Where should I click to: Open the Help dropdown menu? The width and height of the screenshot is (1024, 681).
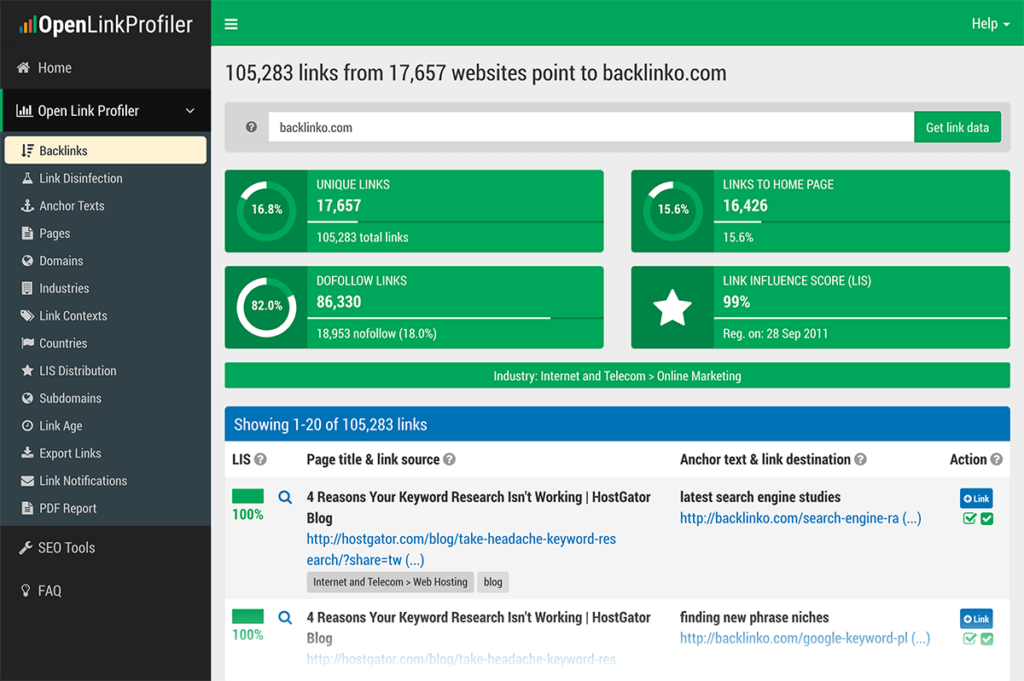coord(990,24)
